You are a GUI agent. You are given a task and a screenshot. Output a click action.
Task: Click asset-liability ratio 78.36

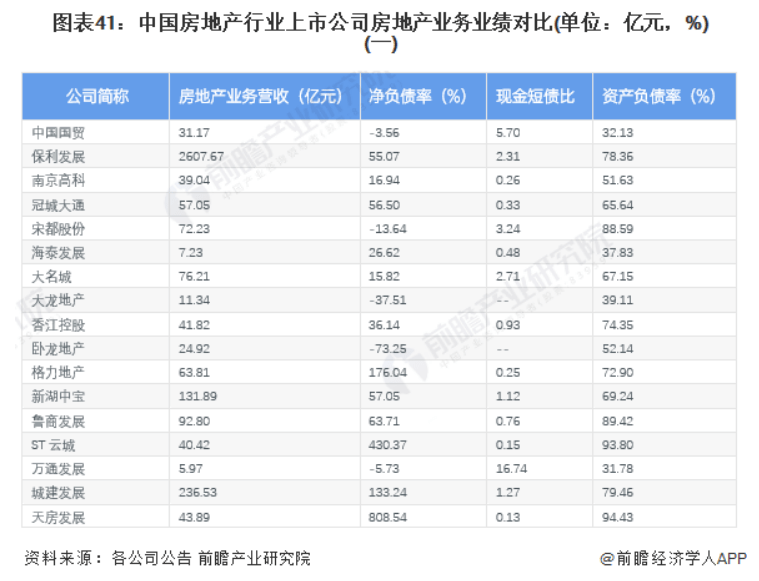[618, 156]
